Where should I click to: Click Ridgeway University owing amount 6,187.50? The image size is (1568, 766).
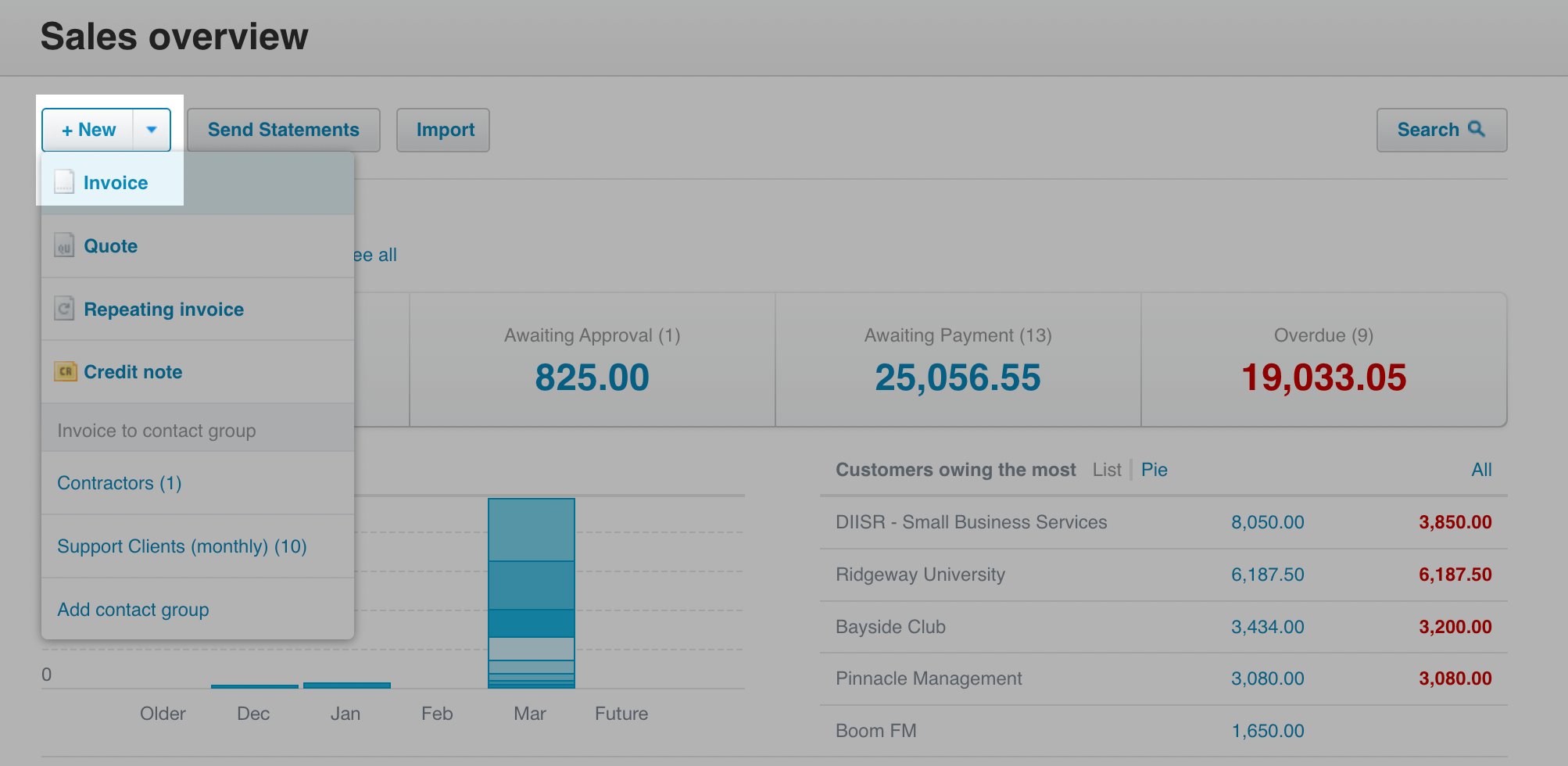tap(1268, 574)
